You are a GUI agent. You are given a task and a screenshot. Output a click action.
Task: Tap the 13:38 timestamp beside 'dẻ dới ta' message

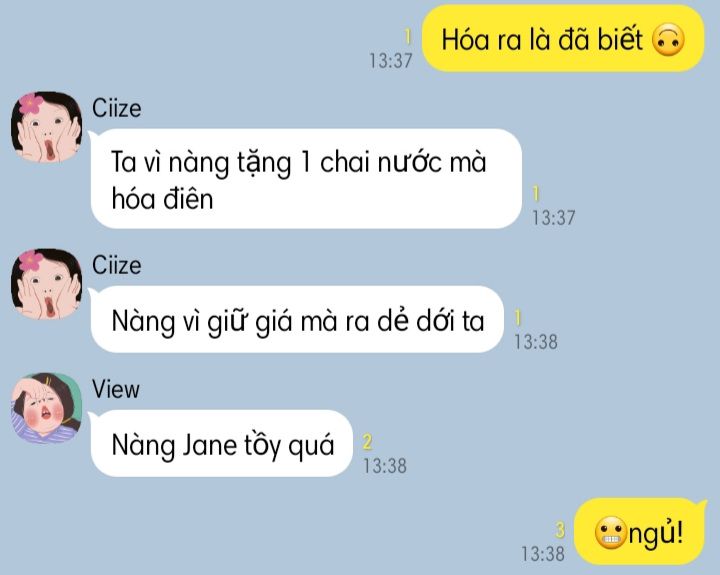pos(535,342)
